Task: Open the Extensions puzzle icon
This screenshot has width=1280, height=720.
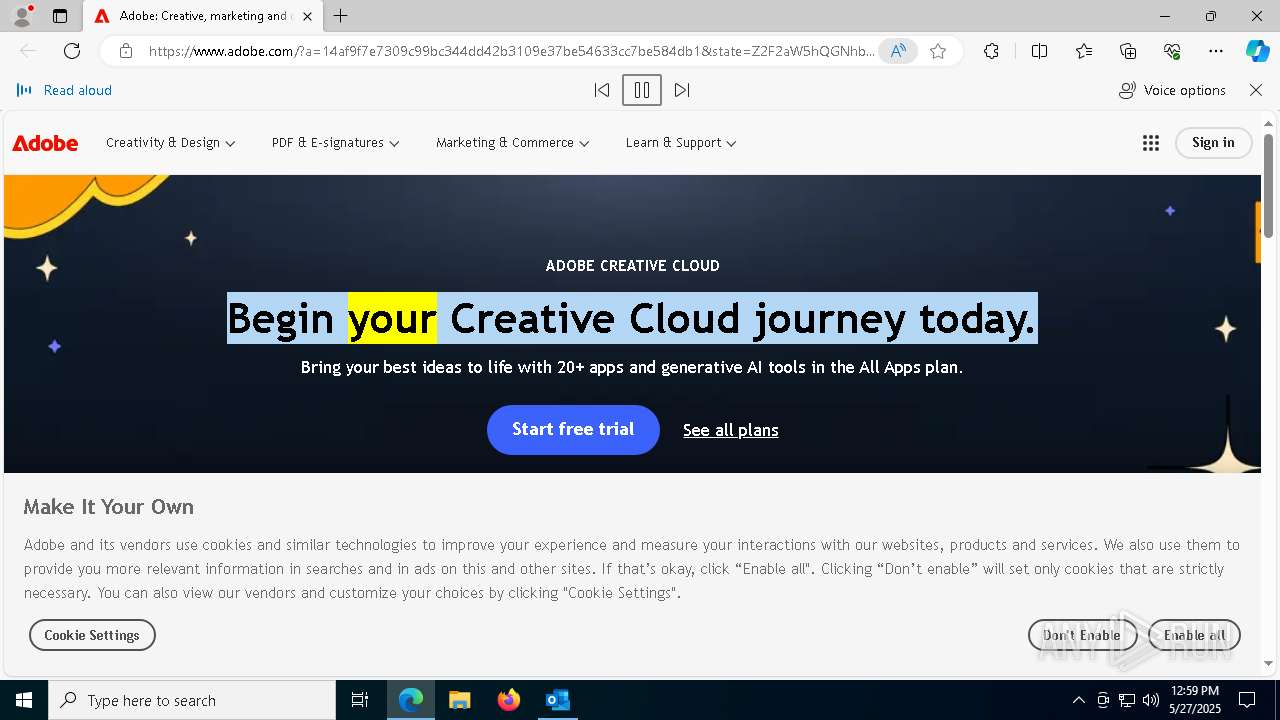Action: click(x=991, y=51)
